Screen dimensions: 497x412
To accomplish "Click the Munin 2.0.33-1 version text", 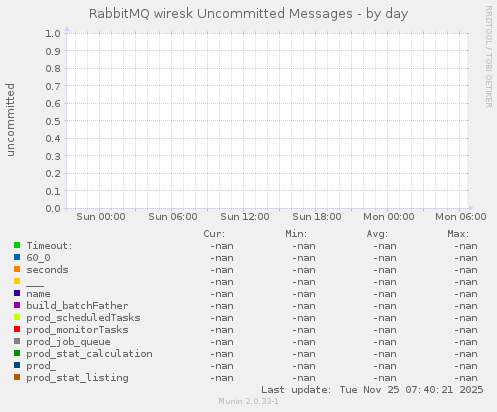I will [249, 401].
